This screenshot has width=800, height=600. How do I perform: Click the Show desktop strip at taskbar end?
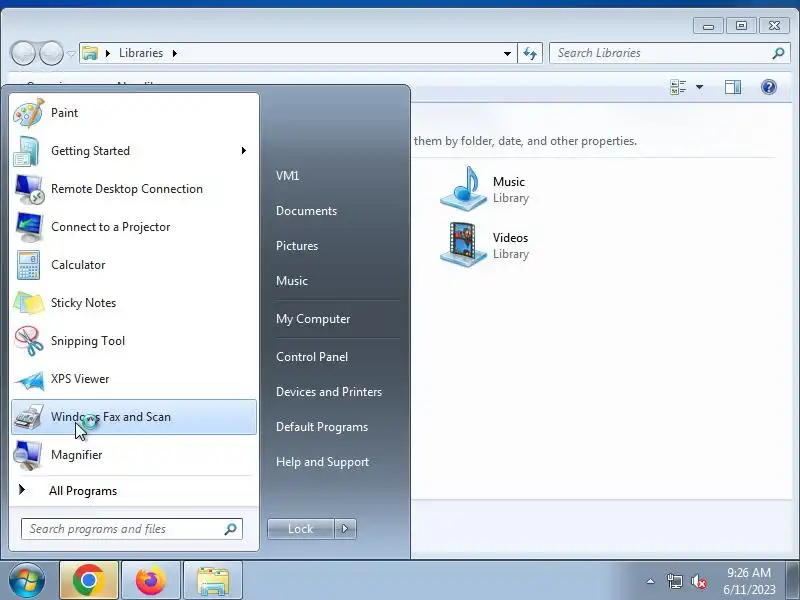(x=793, y=581)
